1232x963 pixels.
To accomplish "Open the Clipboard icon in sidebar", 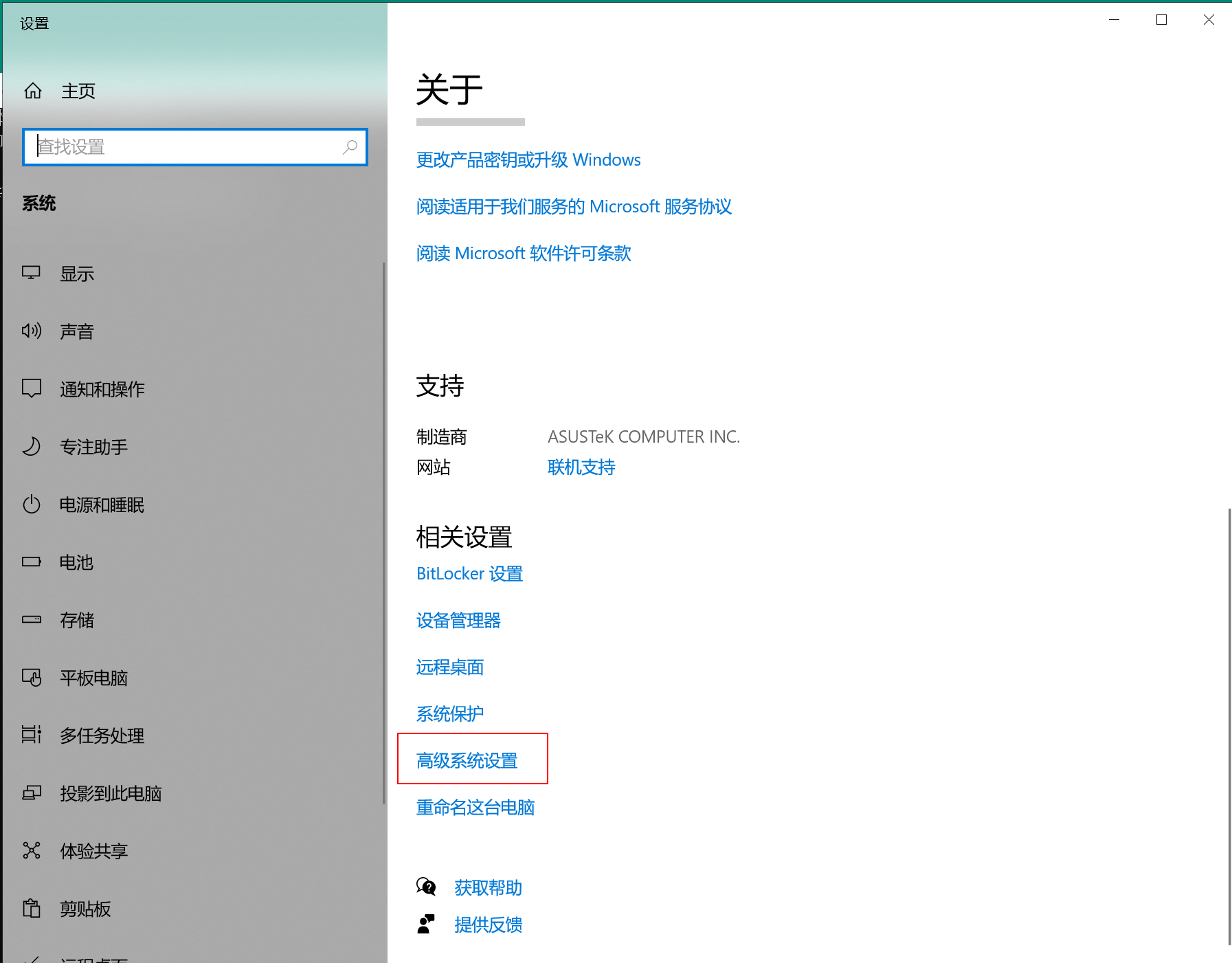I will coord(32,909).
